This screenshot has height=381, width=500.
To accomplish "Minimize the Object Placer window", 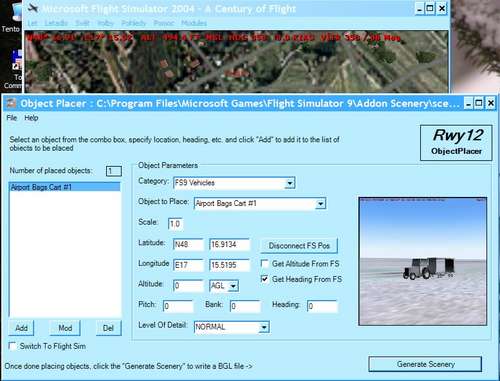I will [x=468, y=103].
